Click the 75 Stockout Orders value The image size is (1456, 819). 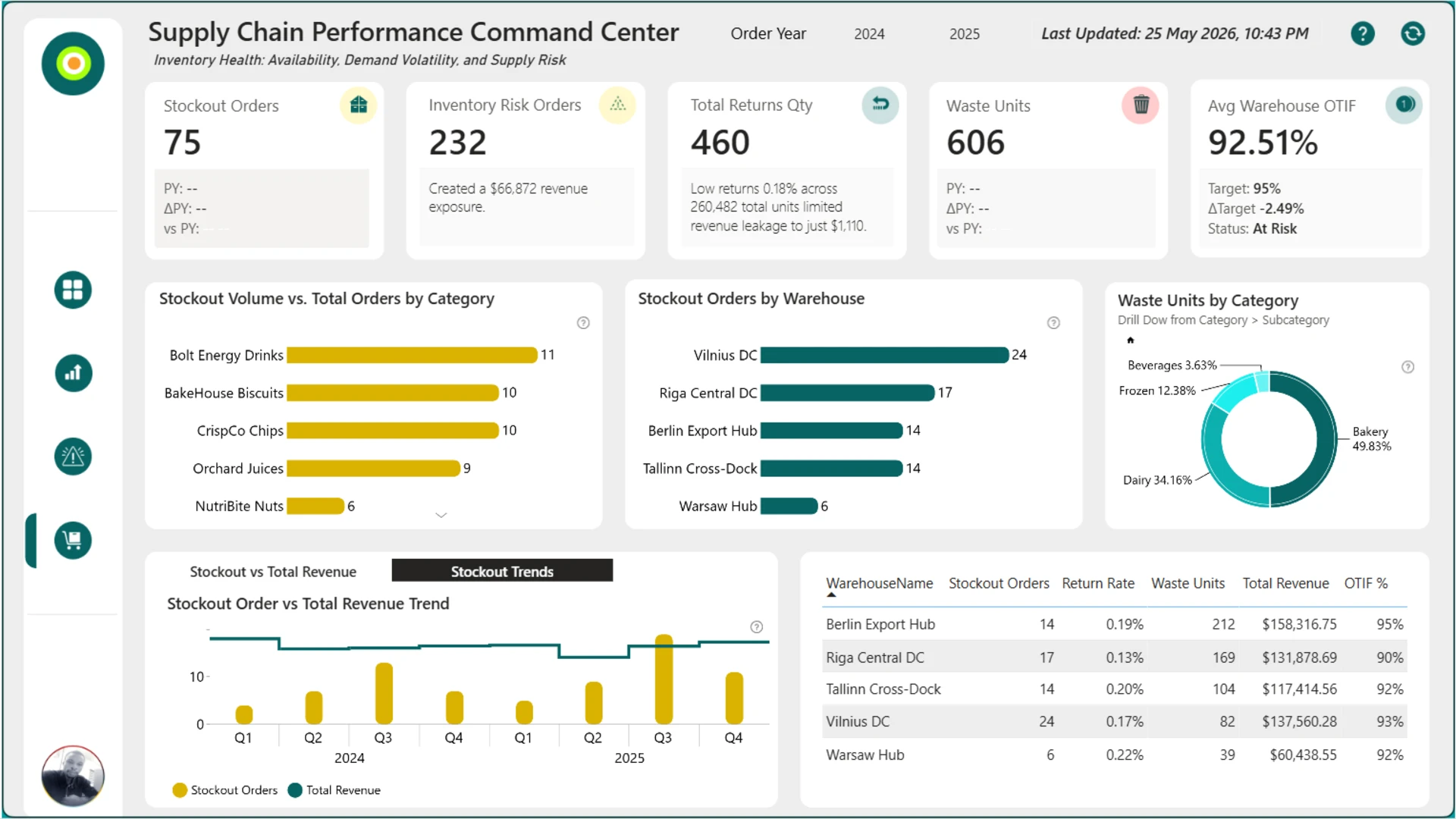pyautogui.click(x=183, y=143)
